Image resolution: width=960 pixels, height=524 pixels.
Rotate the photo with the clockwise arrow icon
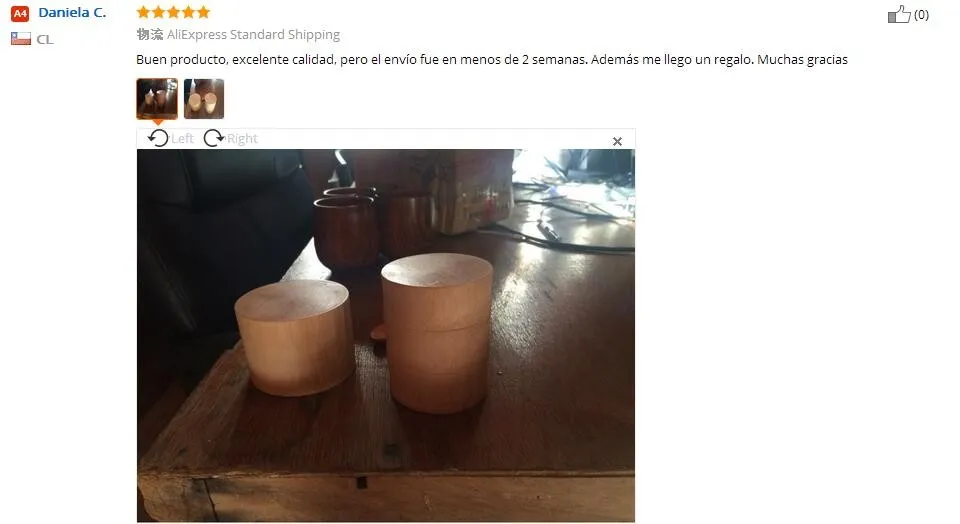click(214, 138)
